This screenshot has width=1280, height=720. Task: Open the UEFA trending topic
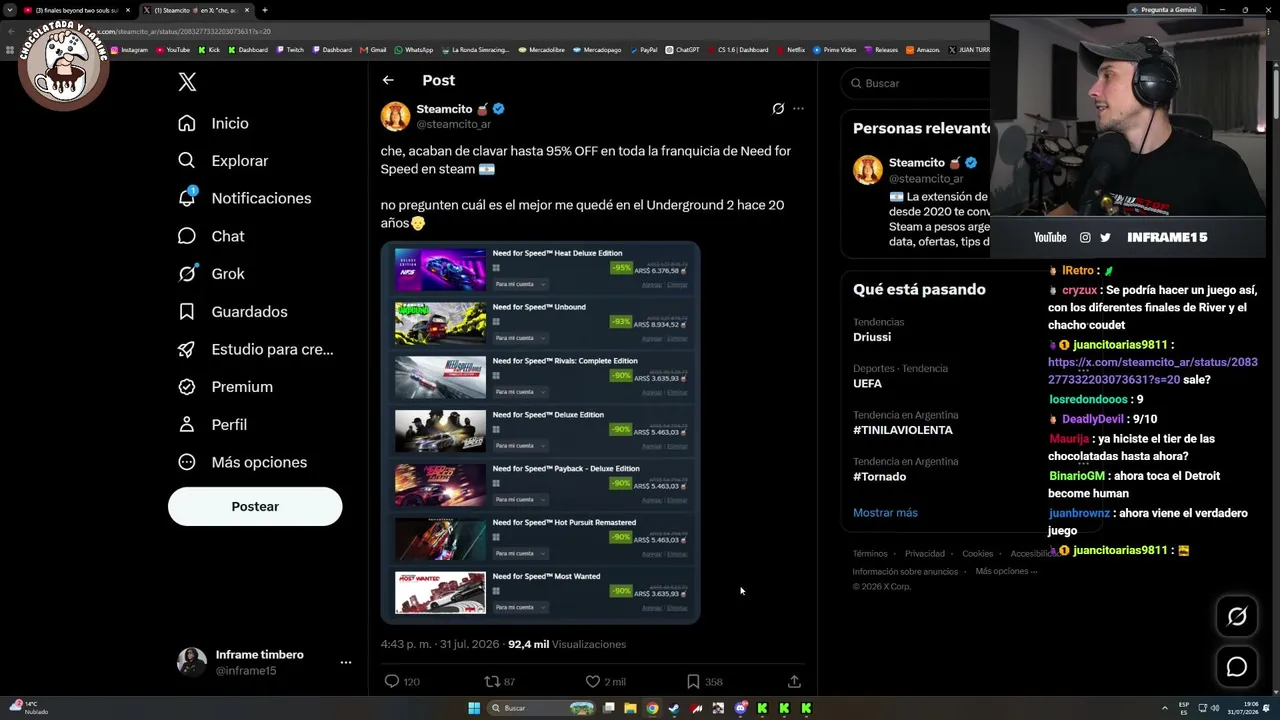[x=867, y=383]
